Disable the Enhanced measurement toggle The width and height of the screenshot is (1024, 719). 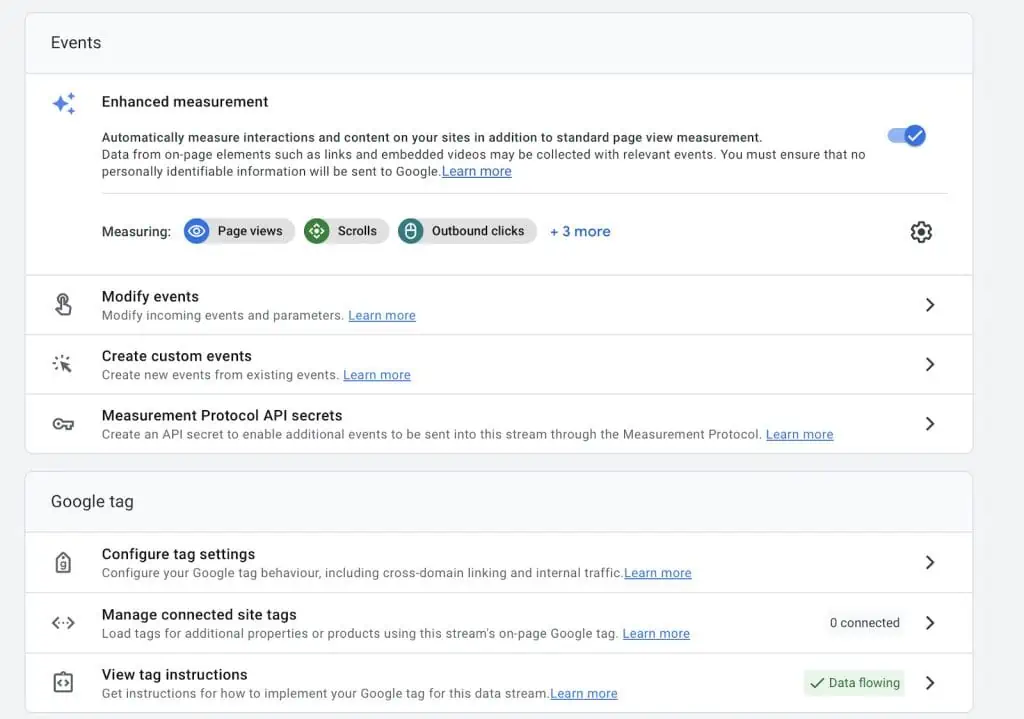coord(907,136)
